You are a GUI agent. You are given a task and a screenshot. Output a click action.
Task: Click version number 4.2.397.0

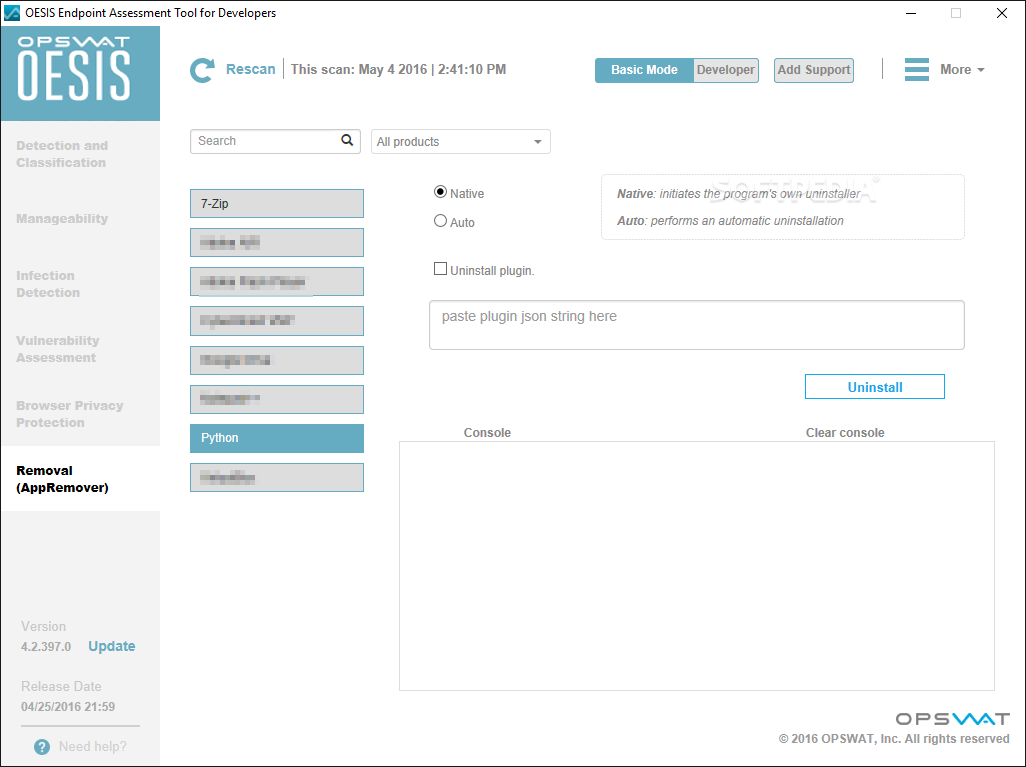tap(46, 647)
